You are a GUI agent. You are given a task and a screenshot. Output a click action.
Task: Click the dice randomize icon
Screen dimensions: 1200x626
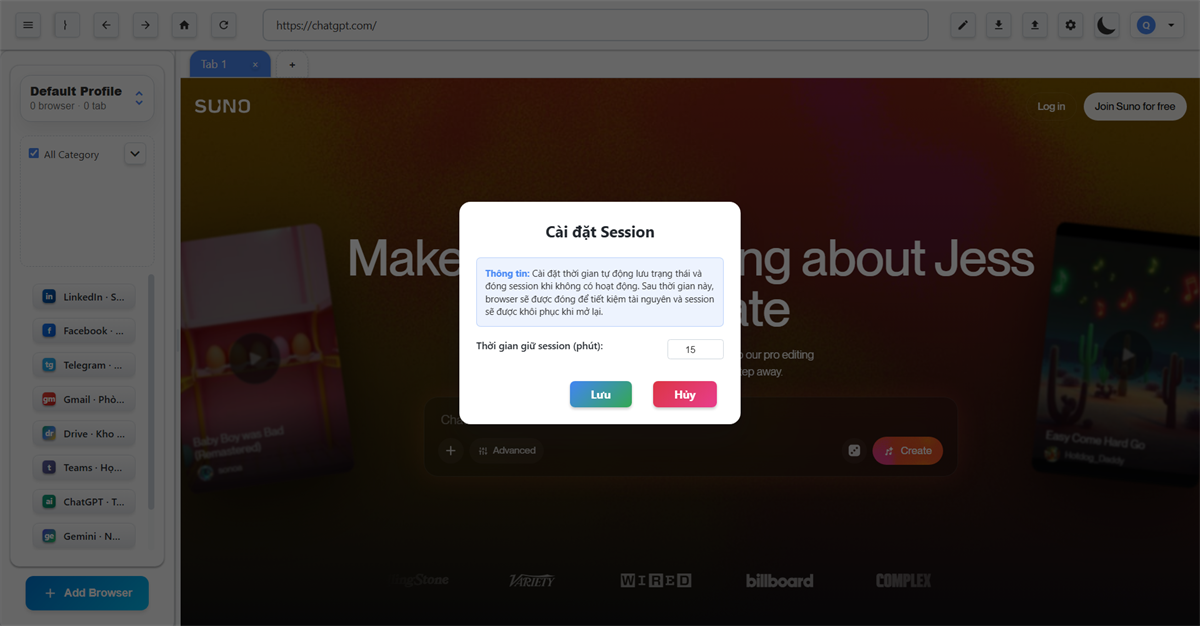pos(854,451)
